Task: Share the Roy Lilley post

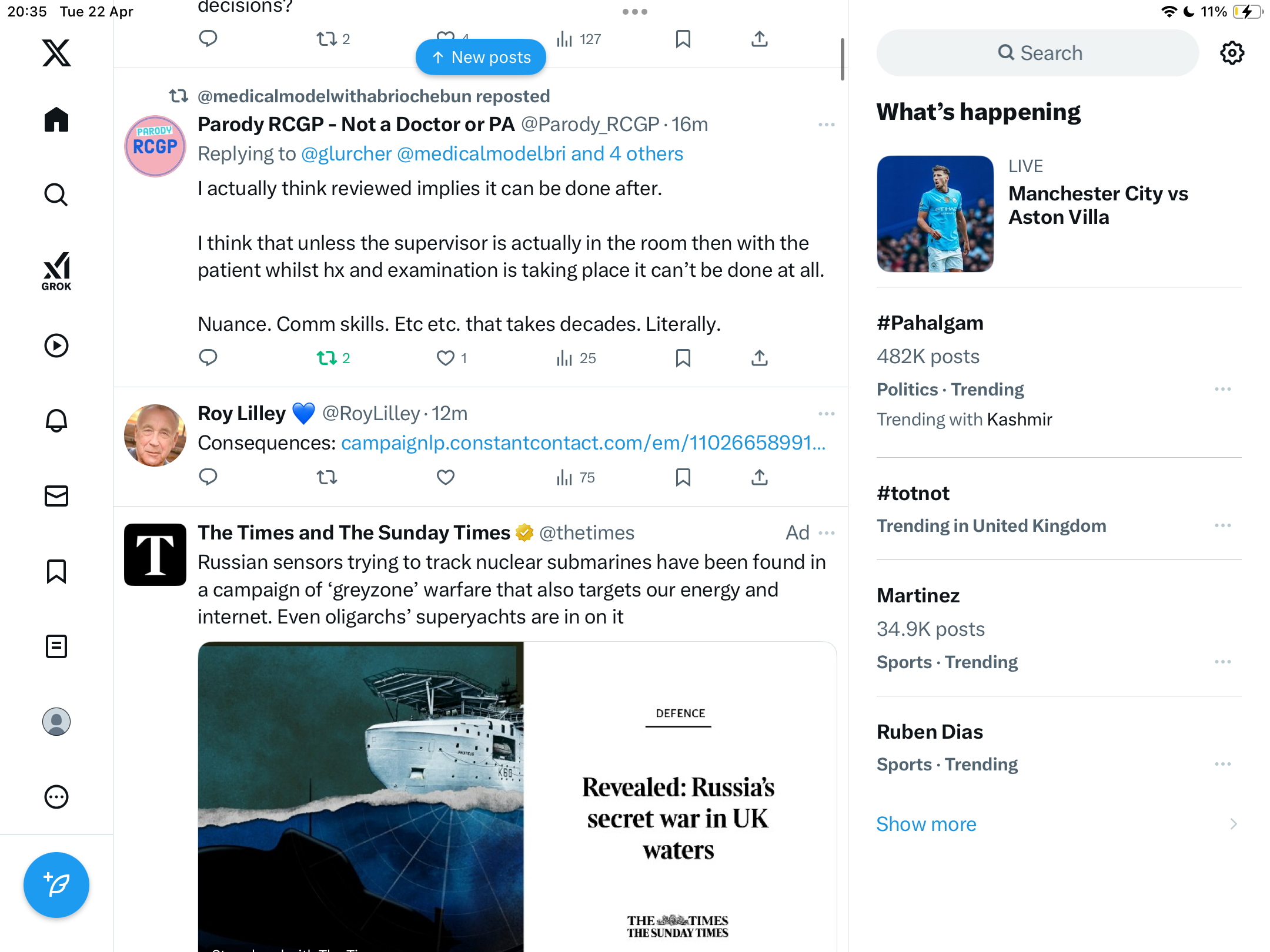Action: 760,477
